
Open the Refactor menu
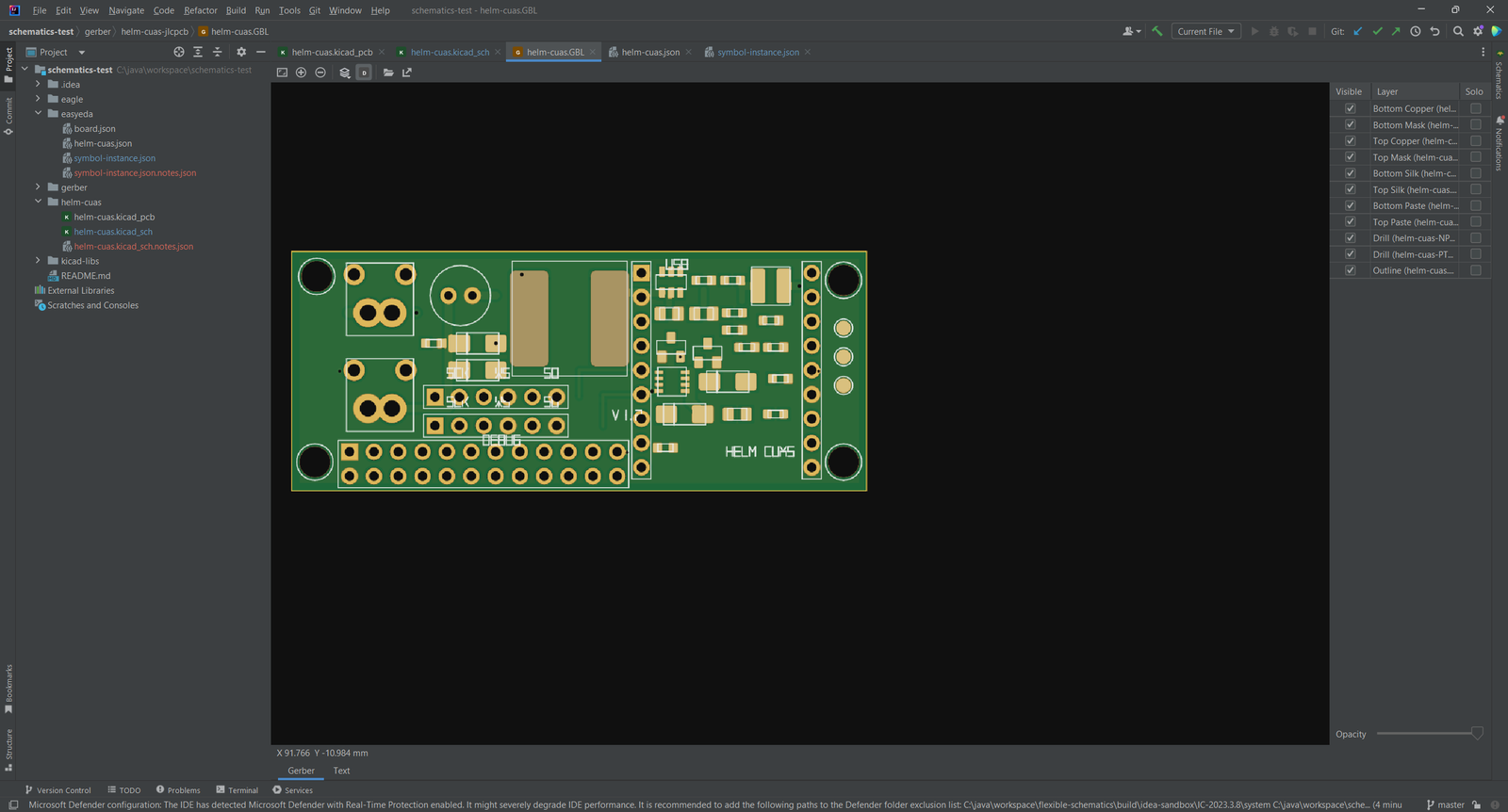coord(201,10)
